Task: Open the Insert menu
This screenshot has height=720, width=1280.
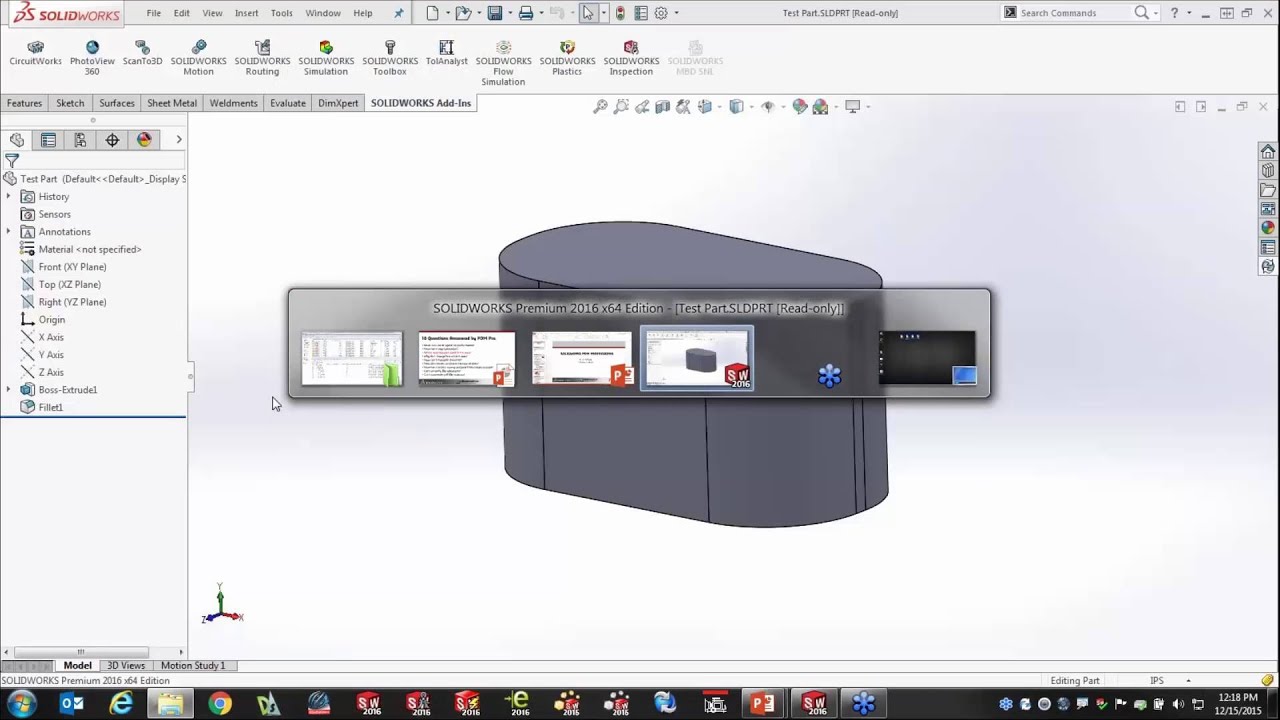Action: coord(246,13)
